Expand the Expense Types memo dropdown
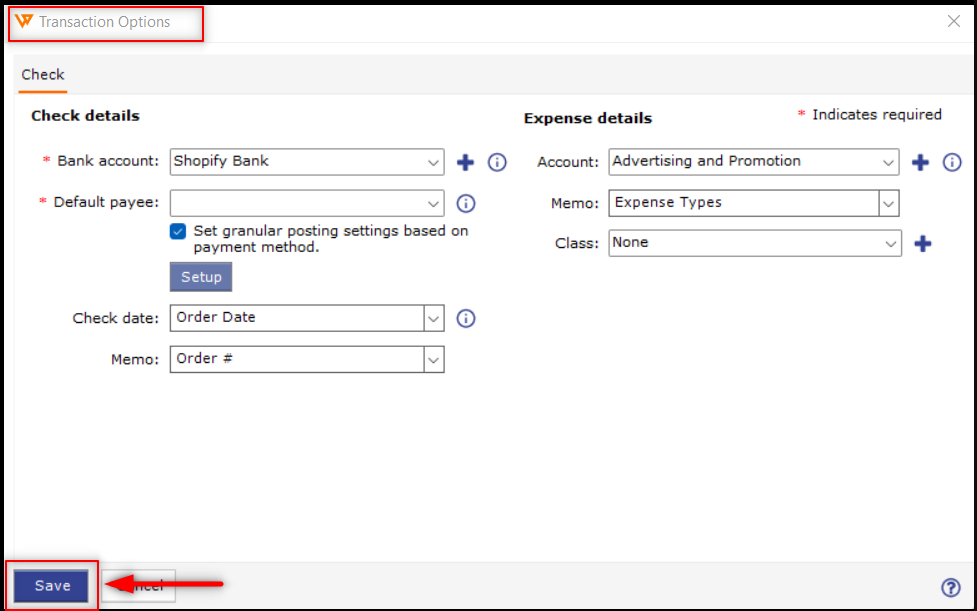Screen dimensions: 977x611 coord(888,203)
